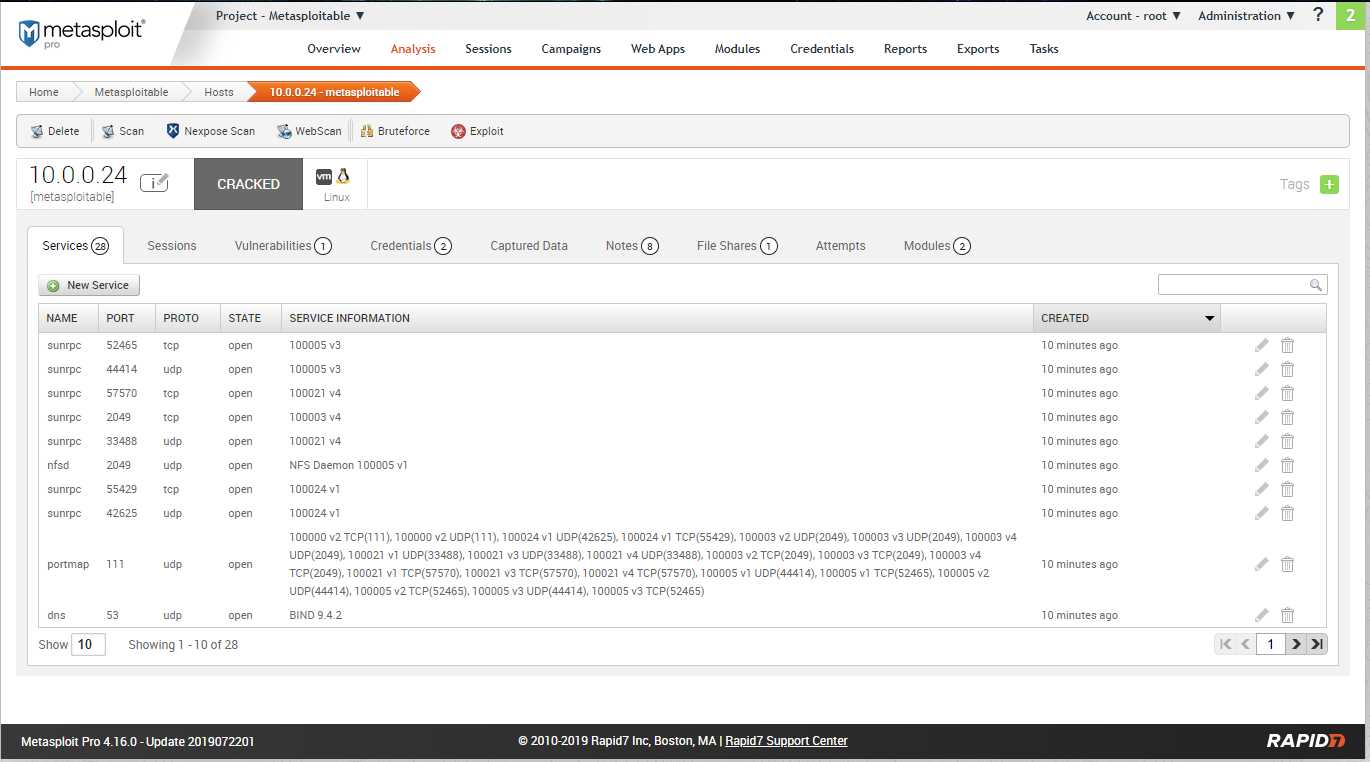The width and height of the screenshot is (1370, 762).
Task: Expand the Administration dropdown menu
Action: point(1246,16)
